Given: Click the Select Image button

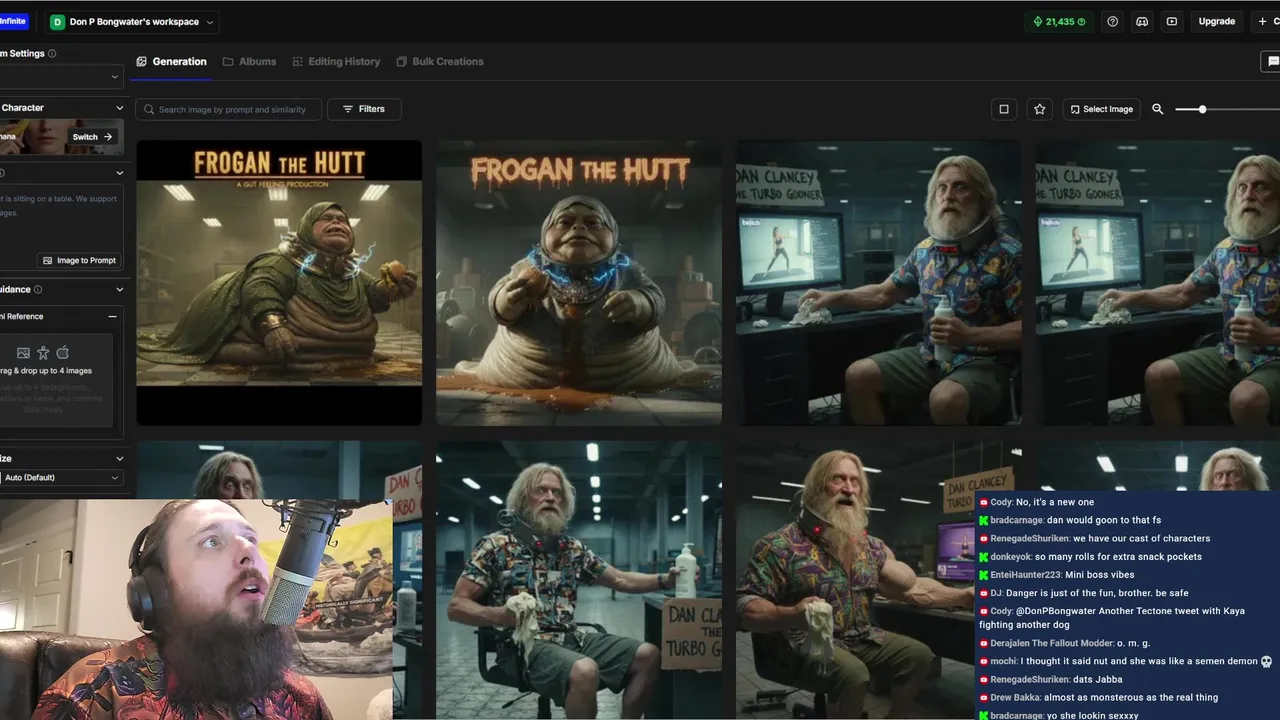Looking at the screenshot, I should tap(1101, 109).
